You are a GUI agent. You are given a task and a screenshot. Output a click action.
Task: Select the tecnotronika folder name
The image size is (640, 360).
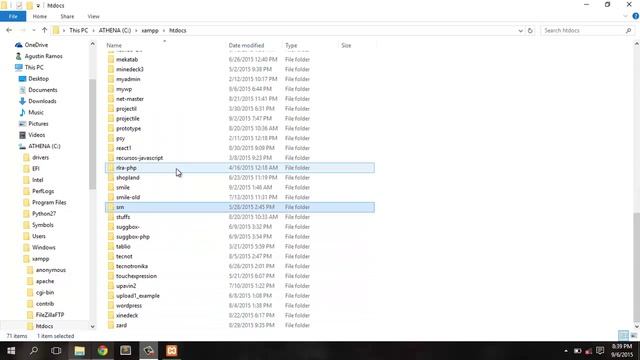[x=132, y=266]
